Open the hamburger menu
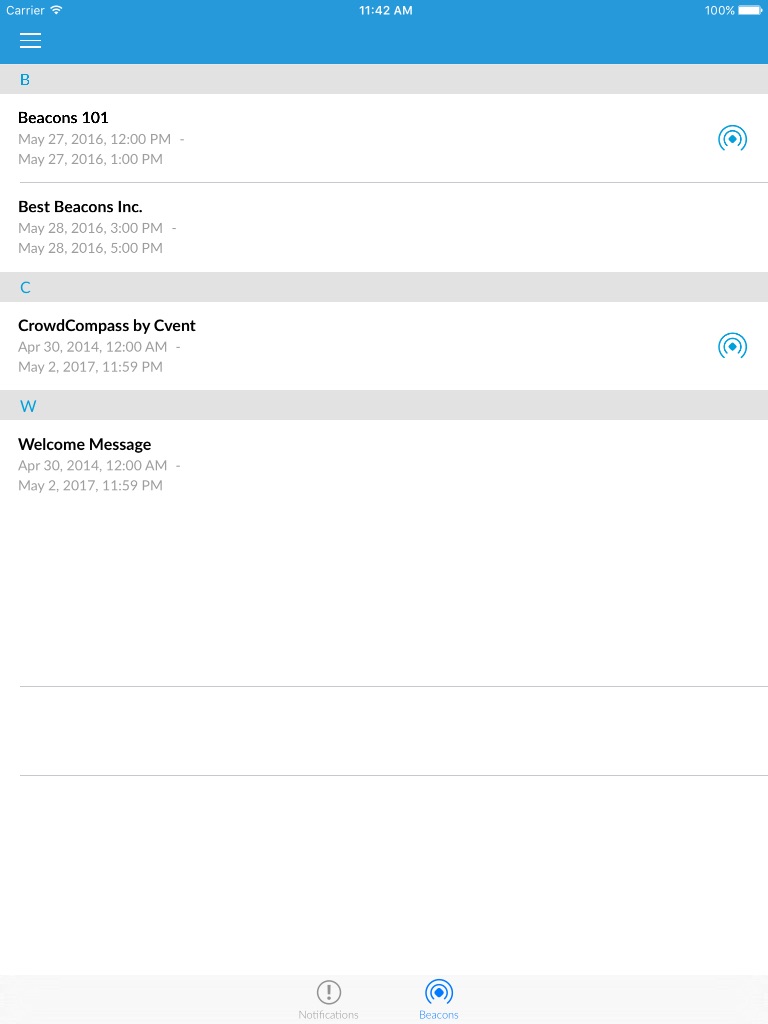This screenshot has height=1024, width=768. (x=30, y=41)
